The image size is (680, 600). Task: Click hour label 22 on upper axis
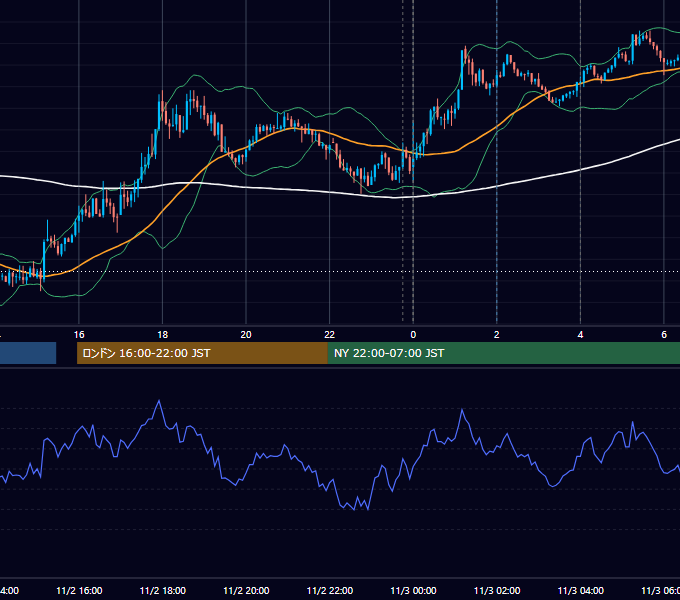[330, 335]
